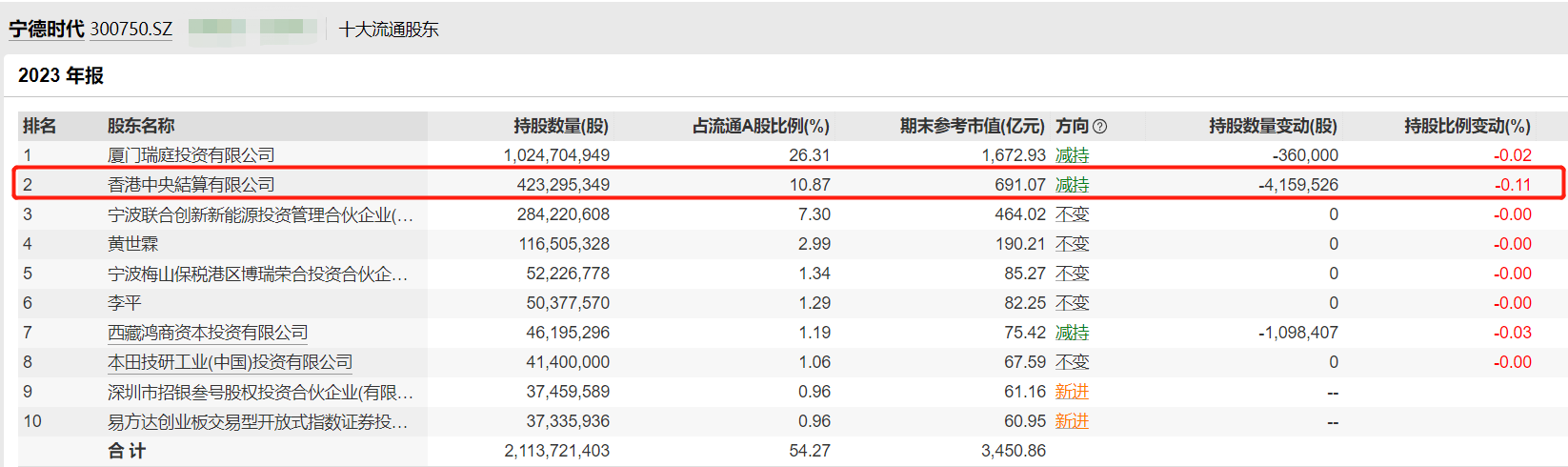Viewport: 1568px width, 467px height.
Task: Select 易方达创业板交易型开放式指数 name
Action: (x=257, y=421)
